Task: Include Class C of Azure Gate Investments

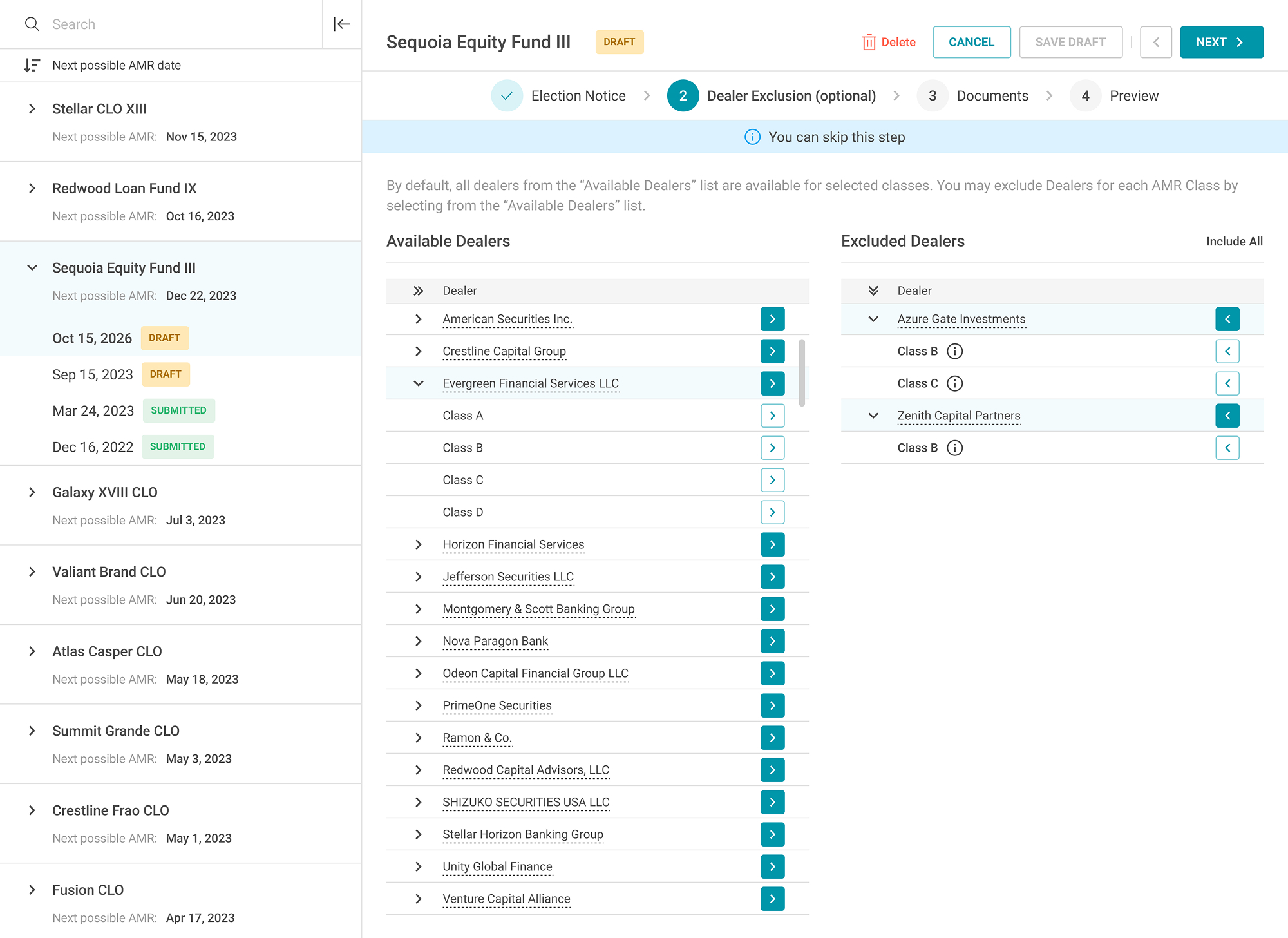Action: tap(1227, 383)
